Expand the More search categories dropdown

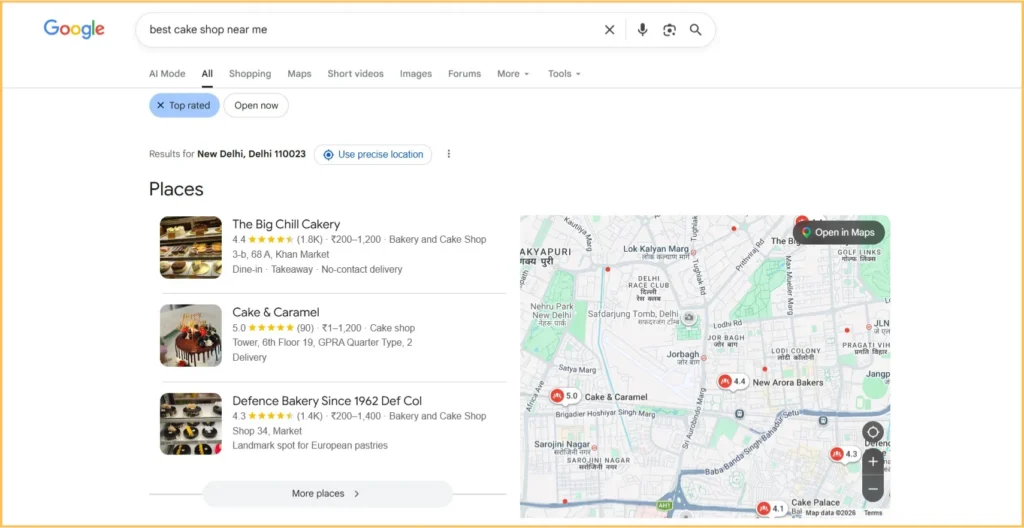point(513,74)
